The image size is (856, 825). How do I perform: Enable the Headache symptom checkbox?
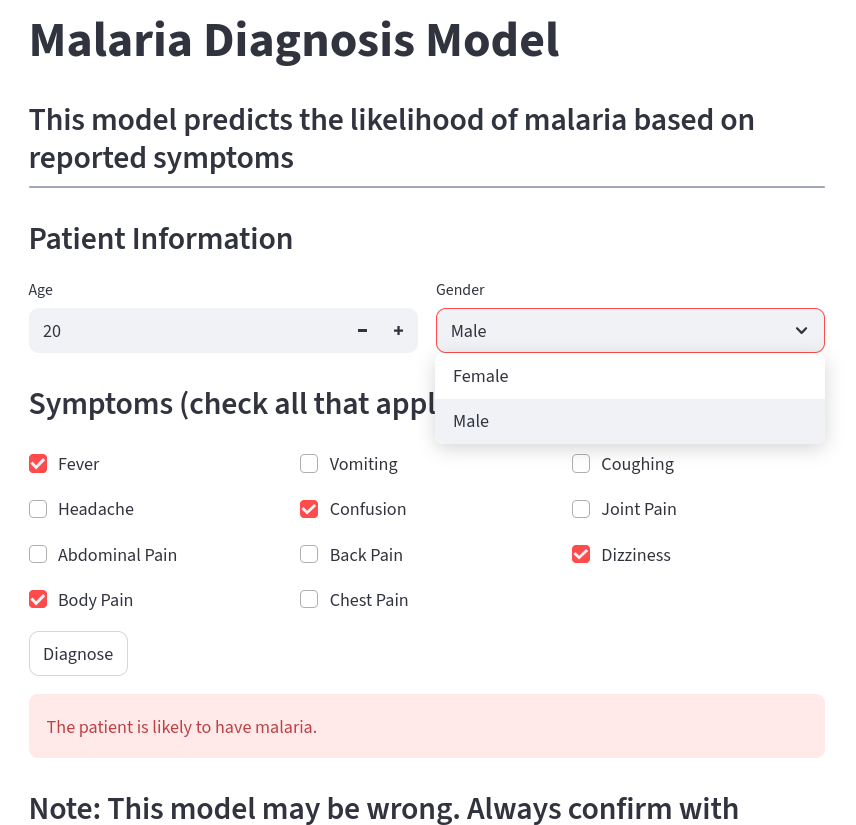click(39, 509)
